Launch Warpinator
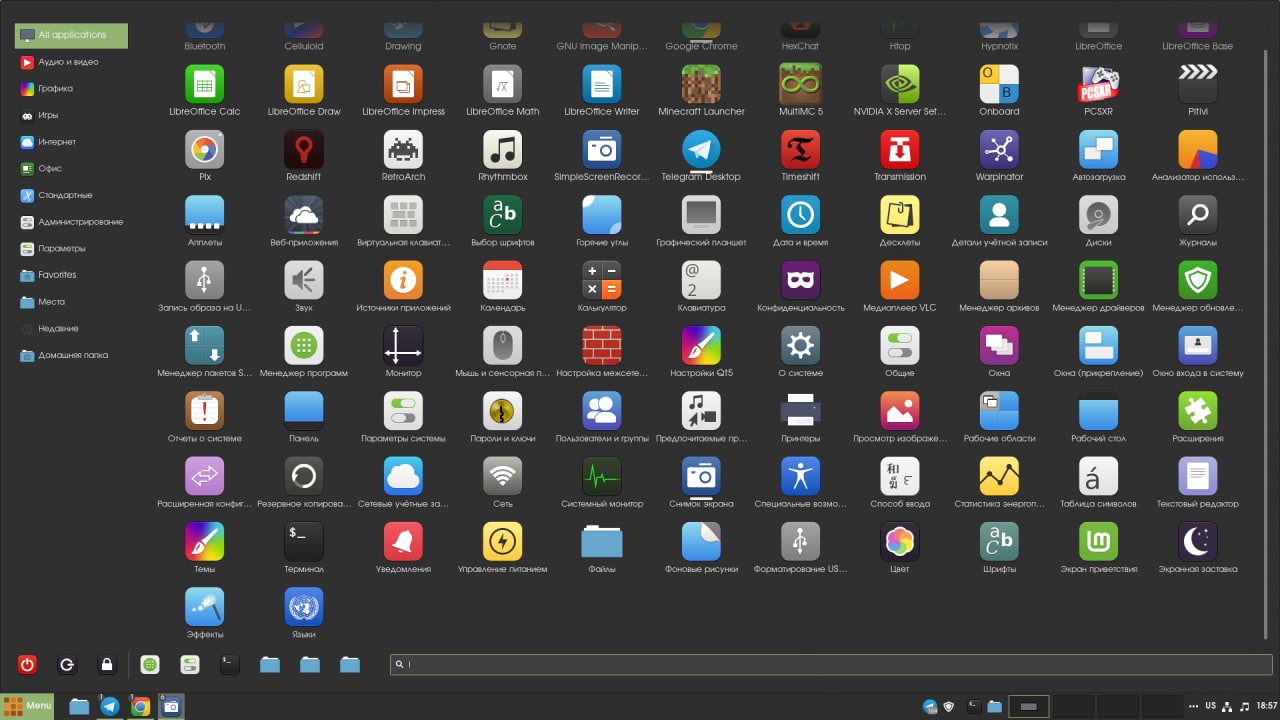The image size is (1280, 720). coord(999,150)
